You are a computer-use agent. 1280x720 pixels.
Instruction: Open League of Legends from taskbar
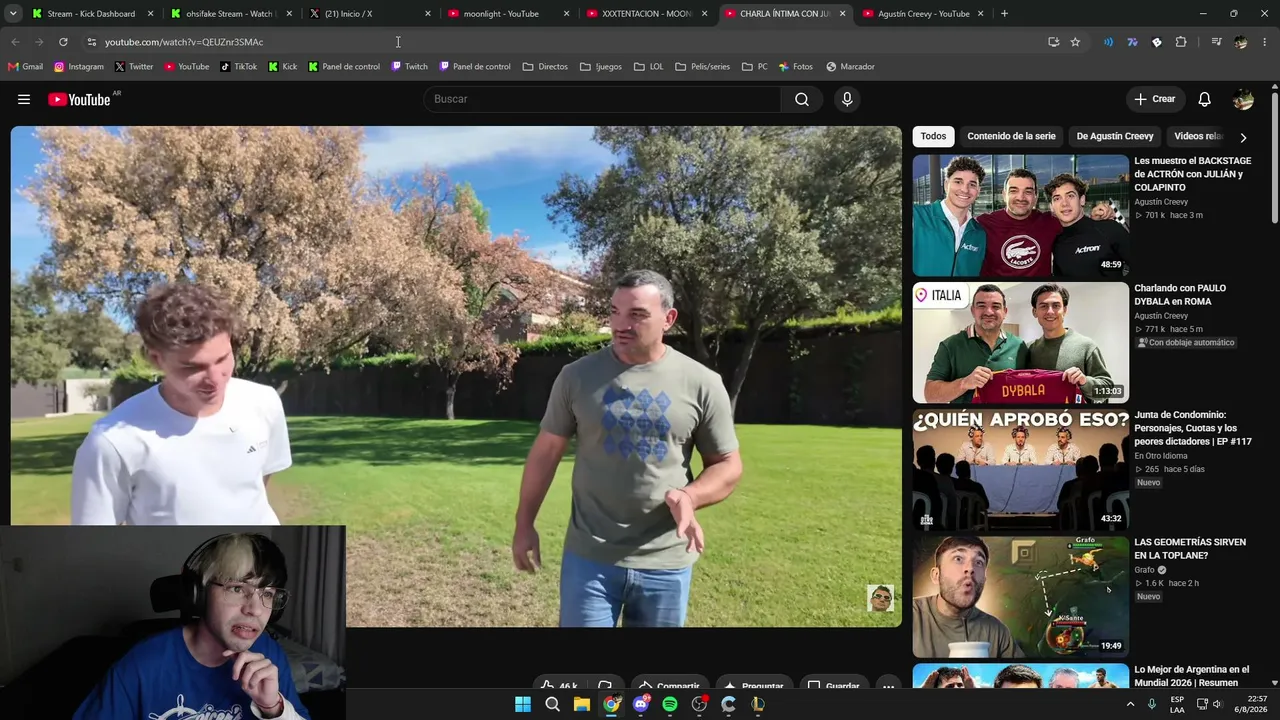coord(758,704)
